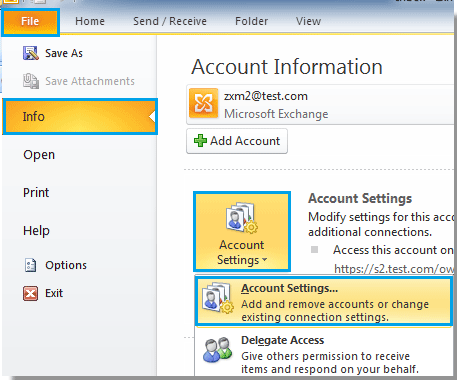Open the https://s2.test.com web link
The height and width of the screenshot is (380, 457).
pos(393,269)
